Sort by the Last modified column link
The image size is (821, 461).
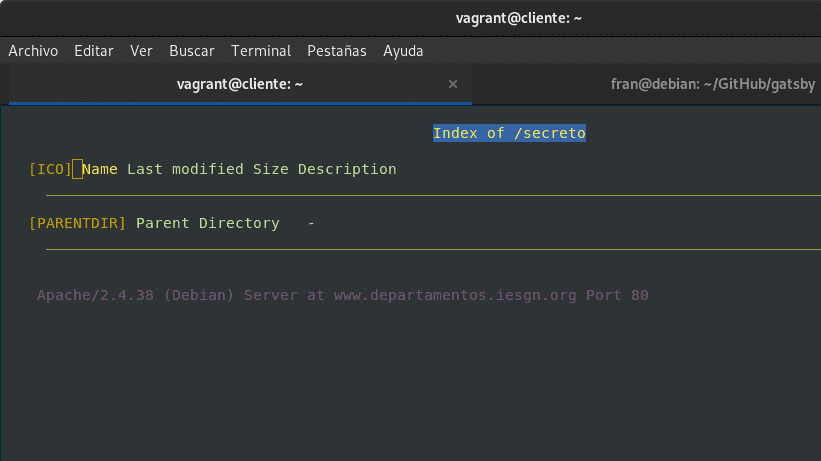pos(185,169)
